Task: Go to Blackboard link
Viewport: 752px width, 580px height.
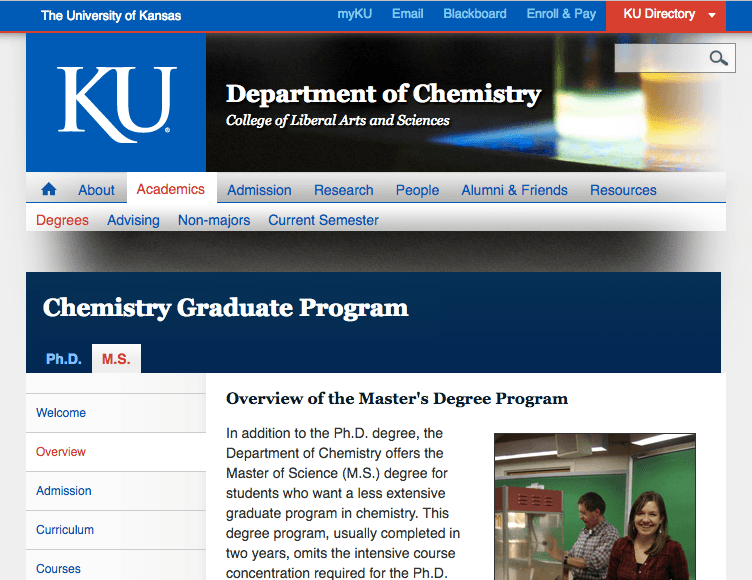Action: pos(475,14)
